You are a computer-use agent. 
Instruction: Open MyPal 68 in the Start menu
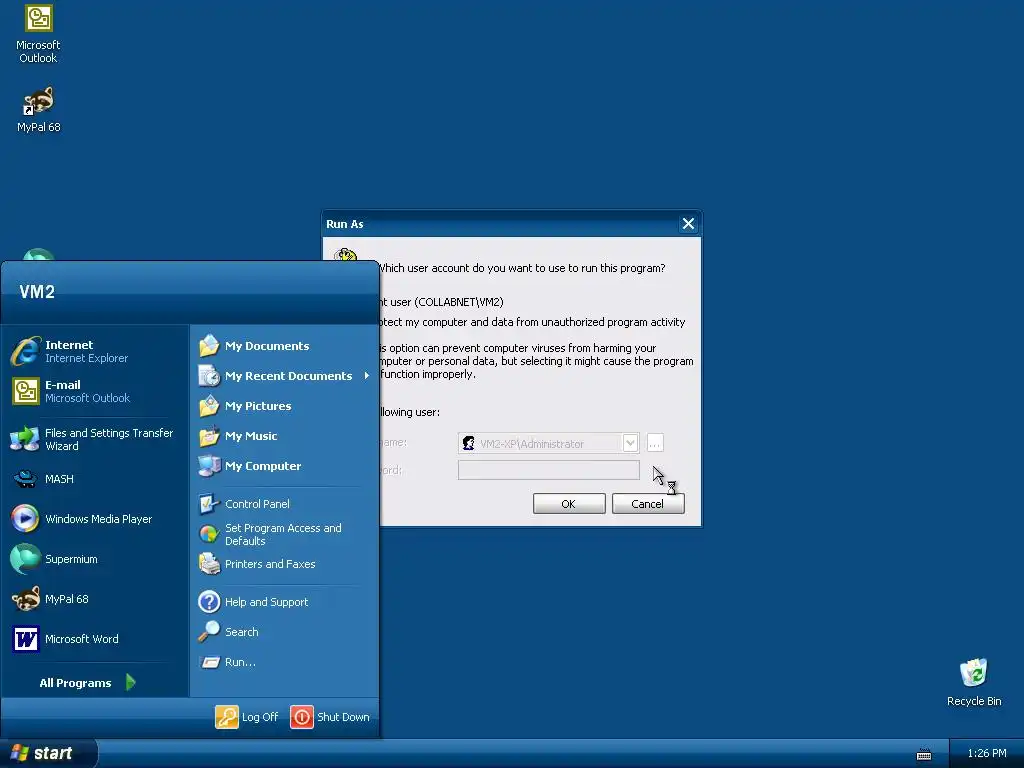tap(94, 599)
